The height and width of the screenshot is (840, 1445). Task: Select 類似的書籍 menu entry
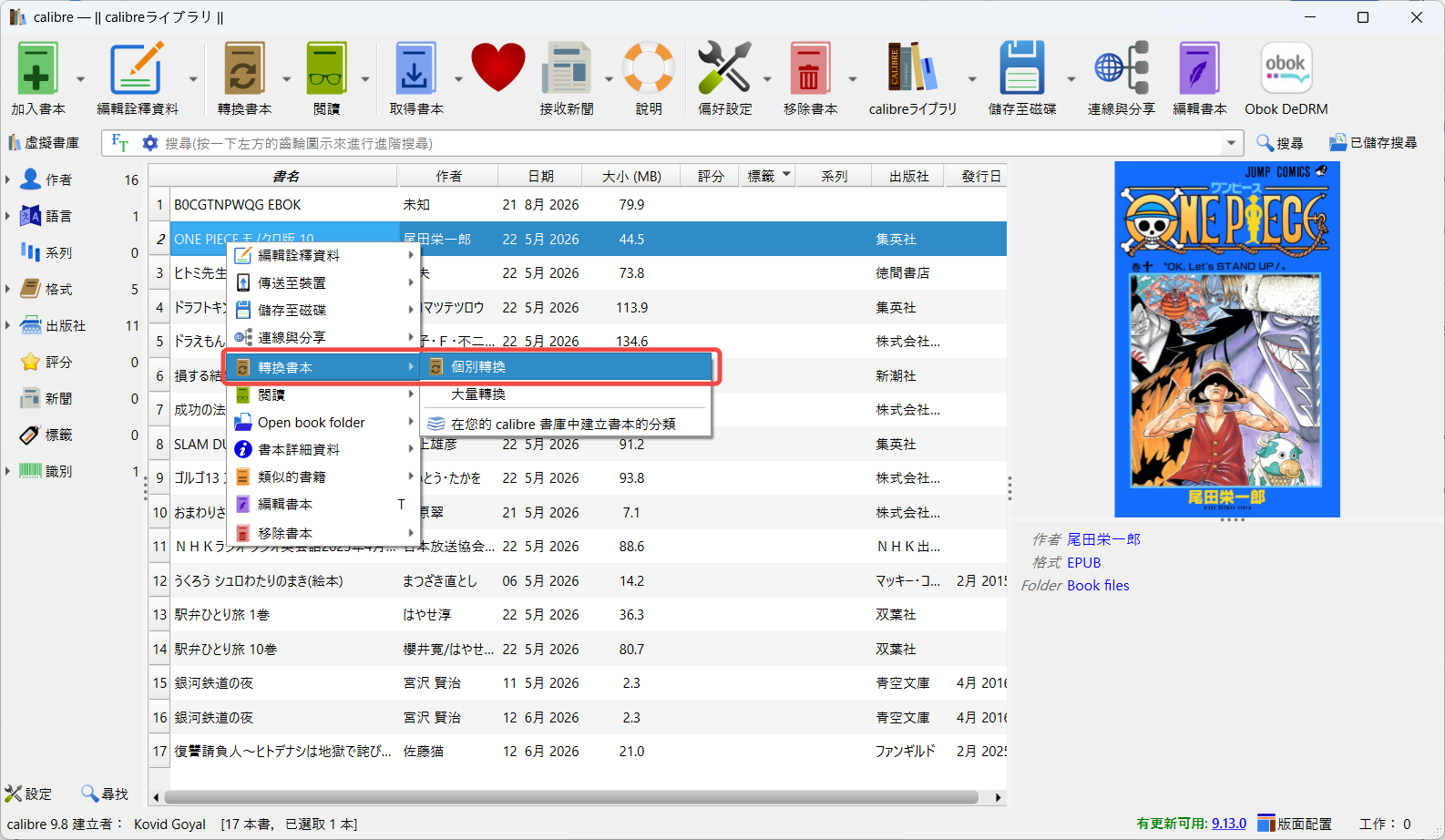pyautogui.click(x=323, y=477)
